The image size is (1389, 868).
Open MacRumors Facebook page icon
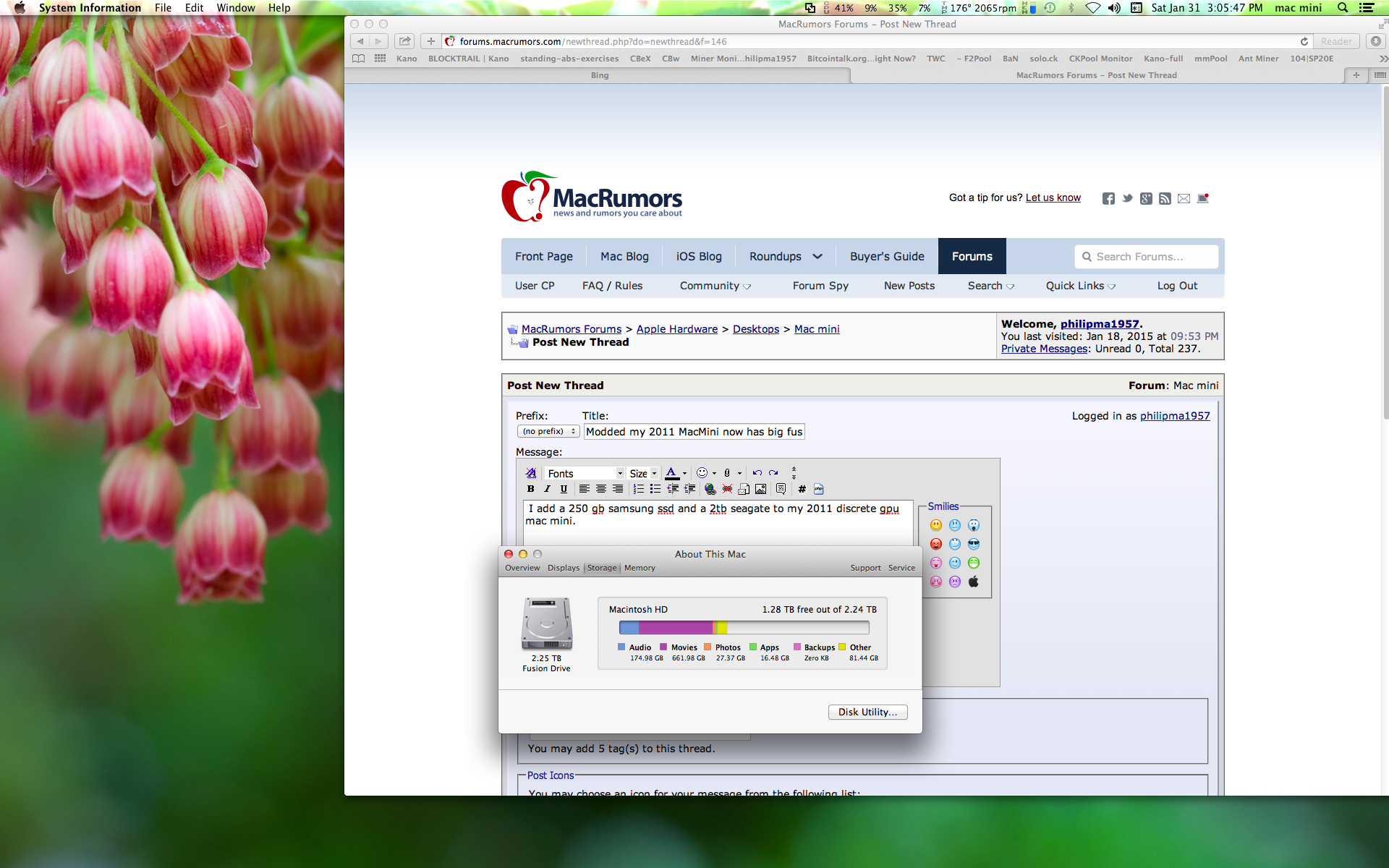point(1108,198)
